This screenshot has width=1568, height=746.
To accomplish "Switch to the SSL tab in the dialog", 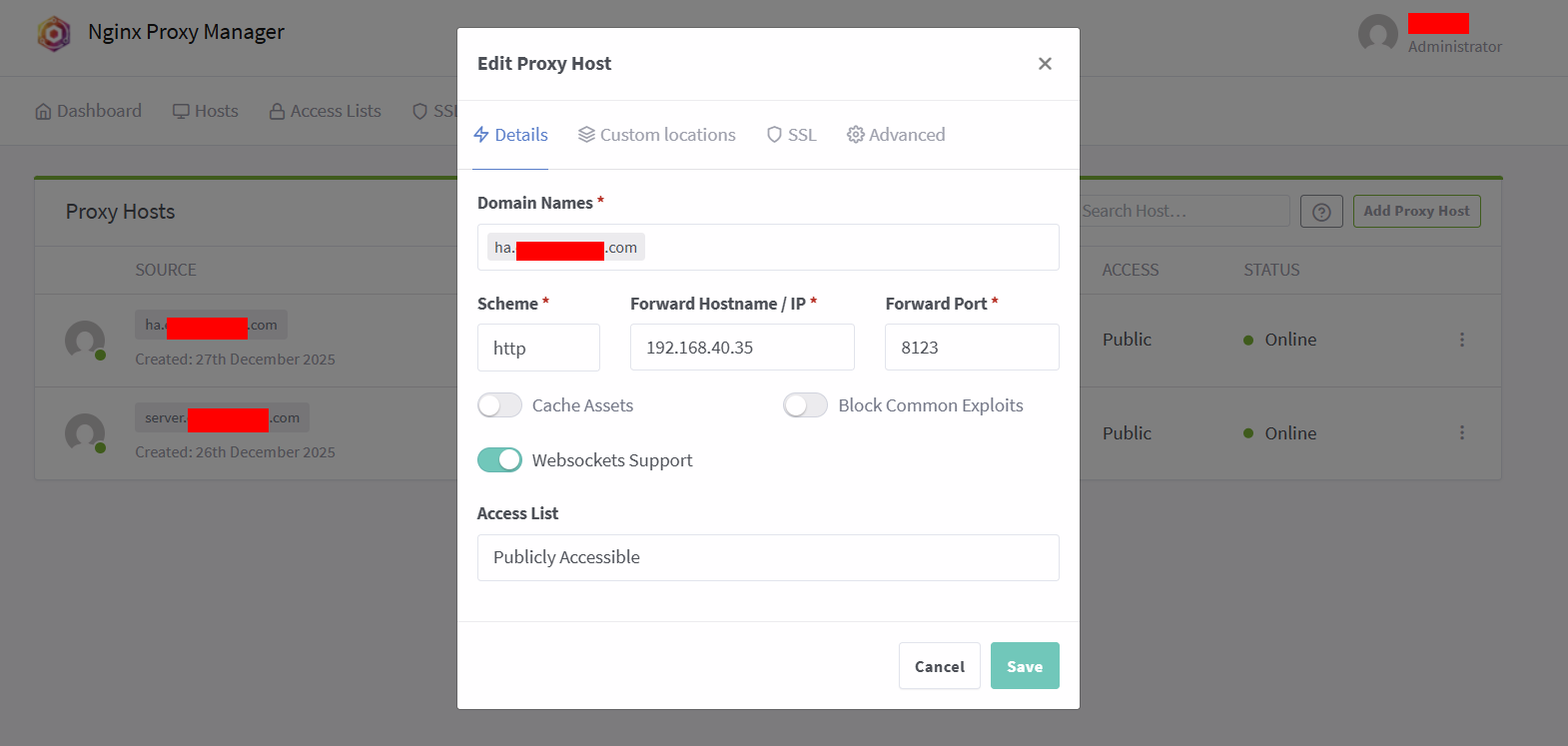I will [x=792, y=135].
